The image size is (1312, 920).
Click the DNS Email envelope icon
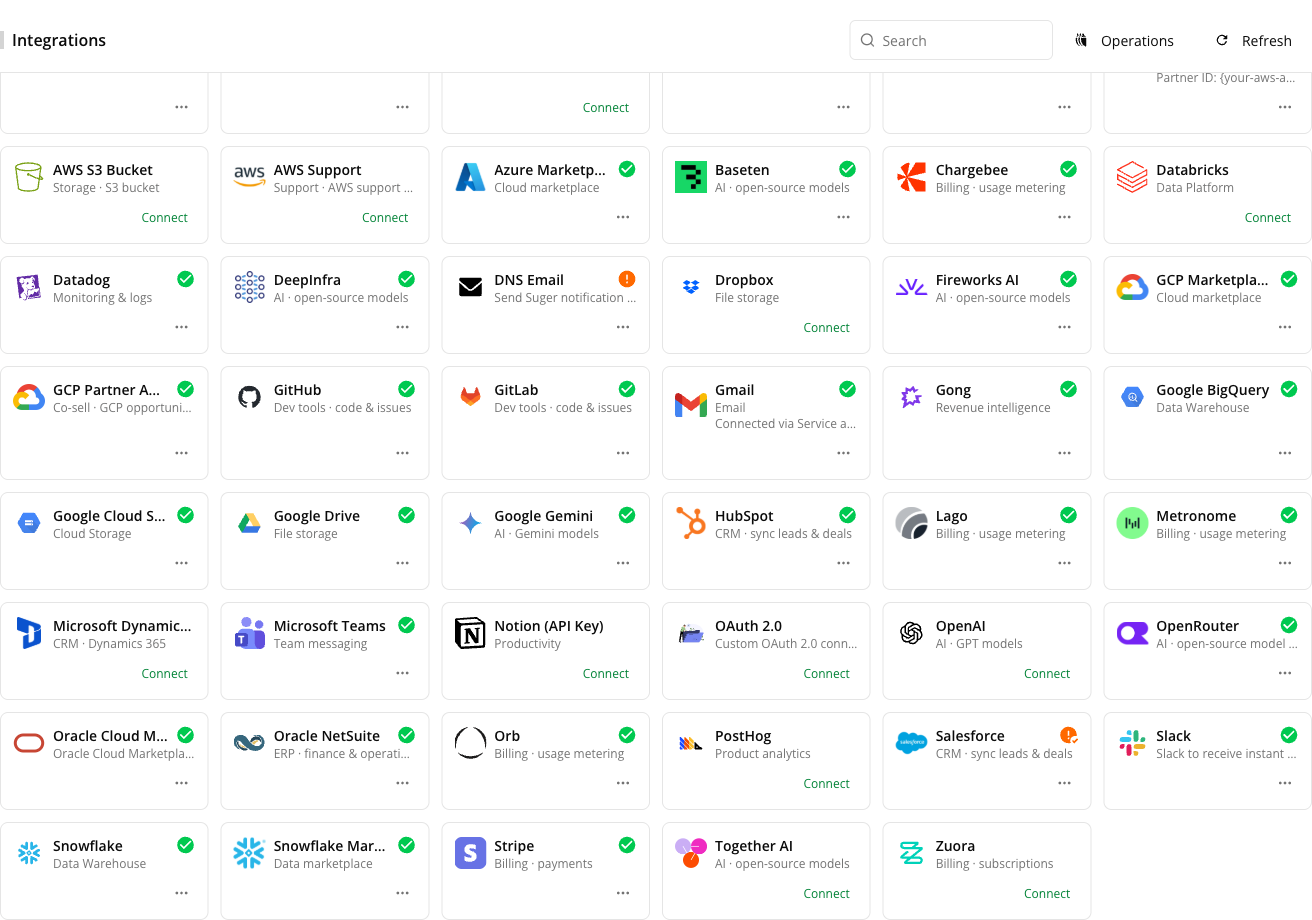tap(470, 288)
